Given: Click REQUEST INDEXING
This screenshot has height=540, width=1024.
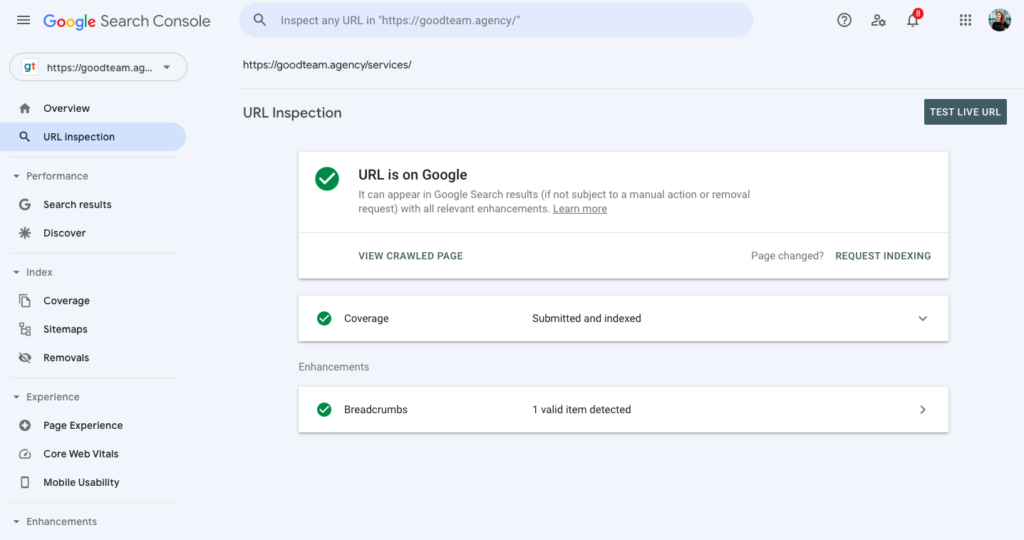Looking at the screenshot, I should pyautogui.click(x=883, y=256).
